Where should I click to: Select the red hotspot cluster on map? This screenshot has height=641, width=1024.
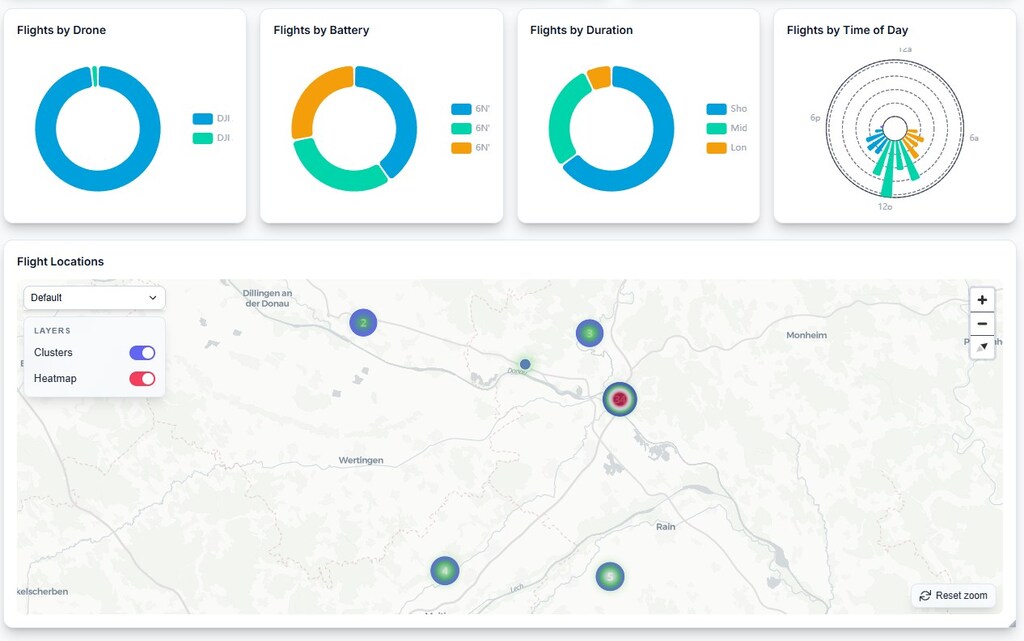point(619,399)
